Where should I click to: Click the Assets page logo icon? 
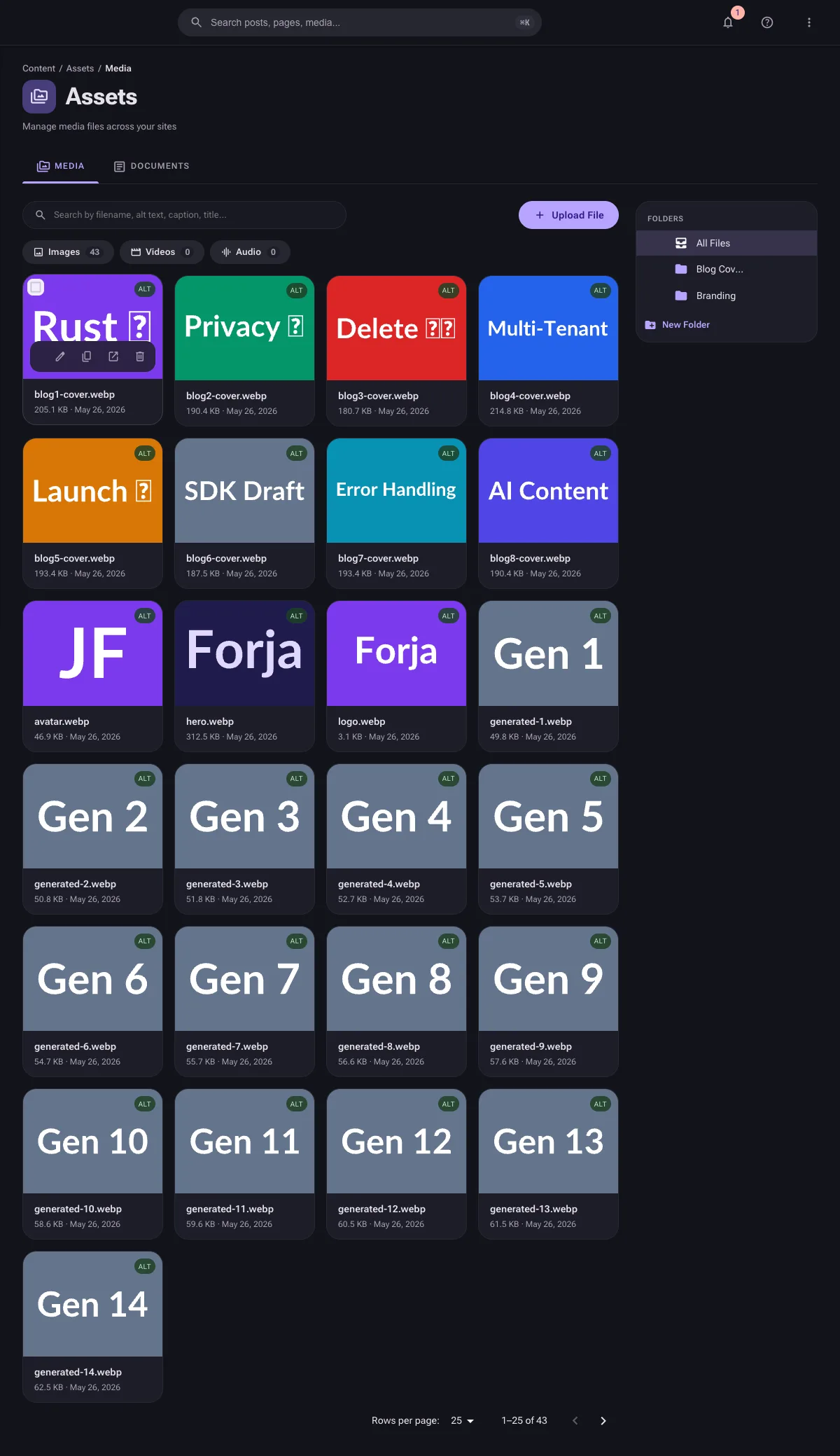tap(39, 97)
